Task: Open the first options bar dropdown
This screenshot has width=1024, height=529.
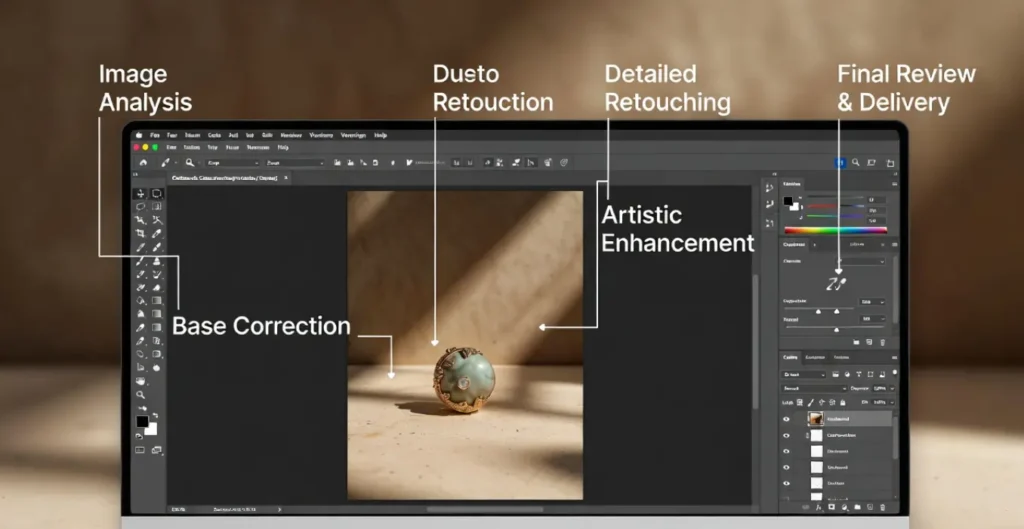Action: (232, 163)
